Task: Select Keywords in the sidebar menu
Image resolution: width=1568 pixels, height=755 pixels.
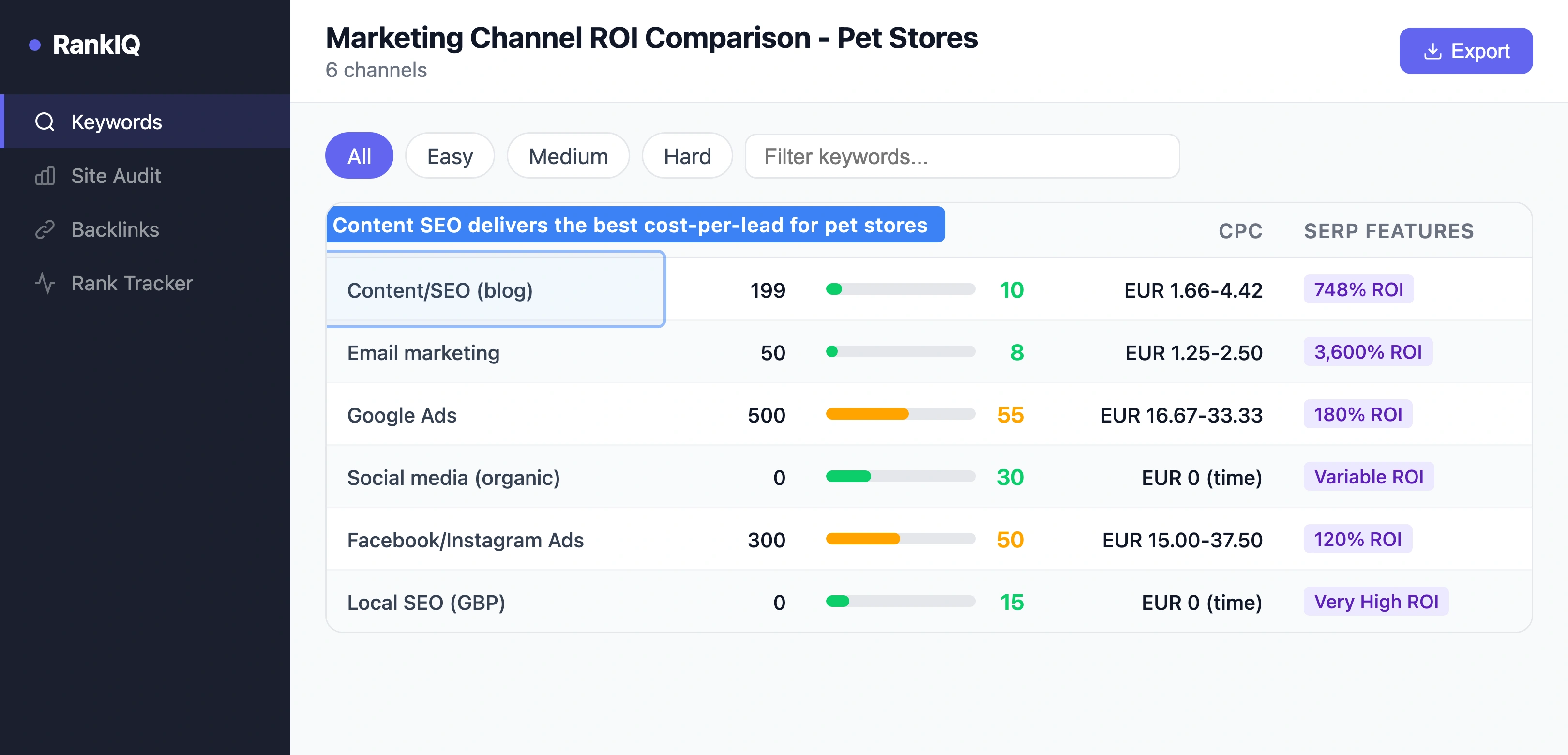Action: click(x=117, y=122)
